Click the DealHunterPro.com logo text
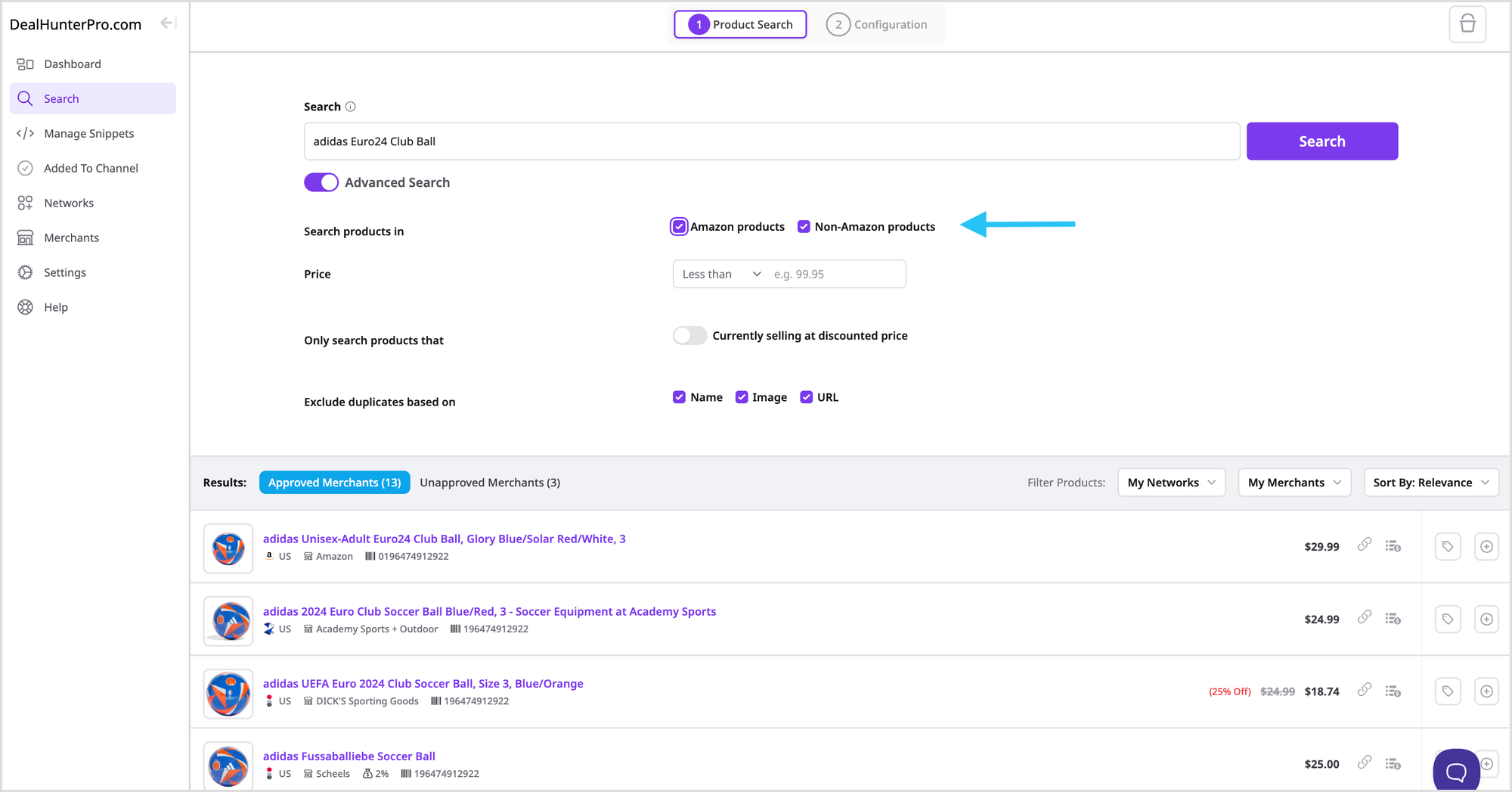Screen dimensions: 1512x792 pyautogui.click(x=76, y=24)
